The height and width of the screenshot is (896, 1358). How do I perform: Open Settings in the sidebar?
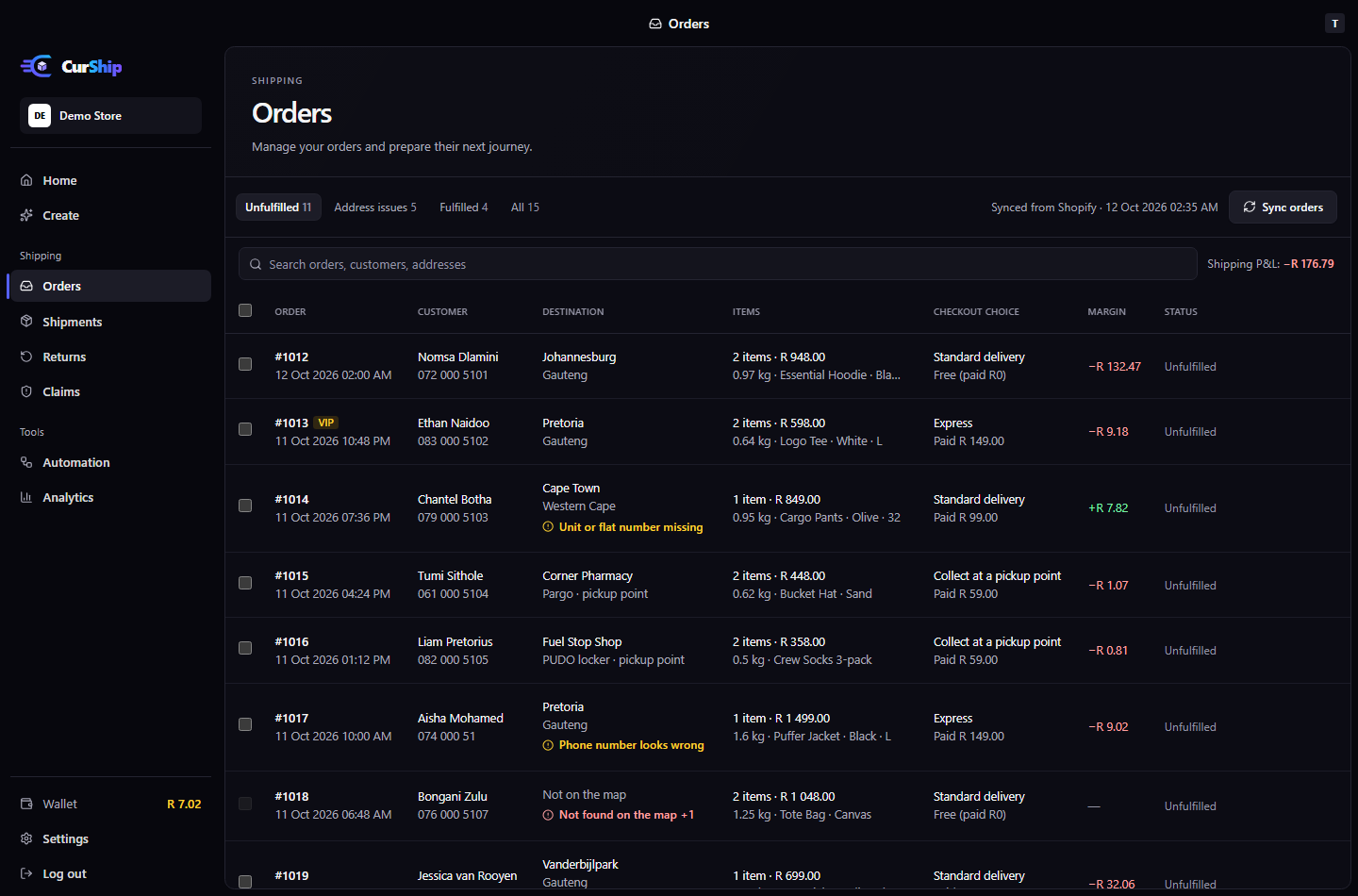click(110, 838)
